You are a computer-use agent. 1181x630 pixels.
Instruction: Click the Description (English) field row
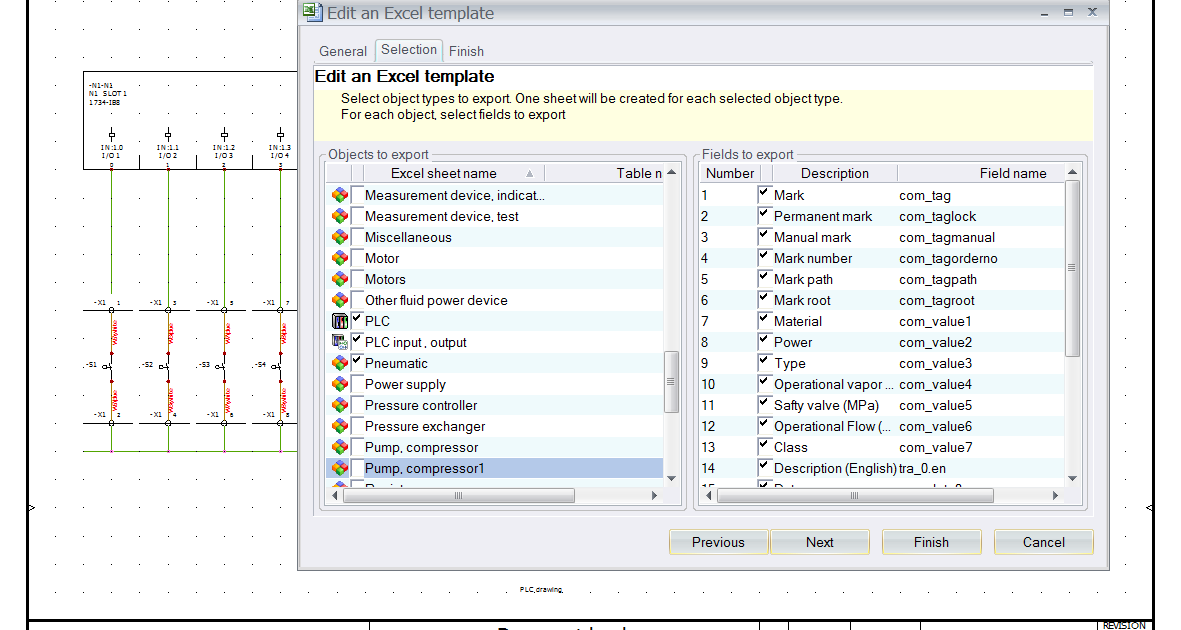883,468
